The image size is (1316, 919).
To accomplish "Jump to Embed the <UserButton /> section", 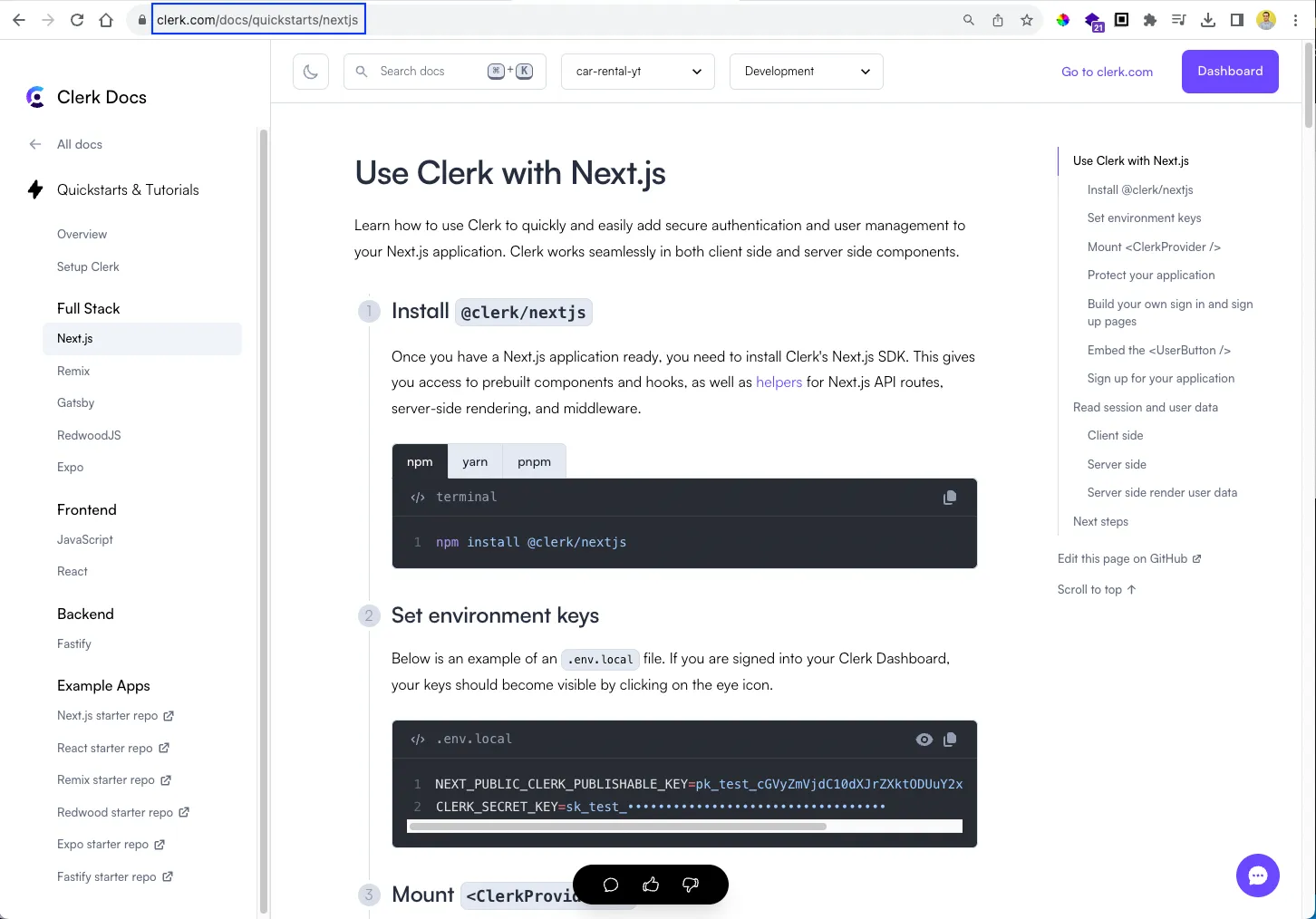I will [1159, 350].
